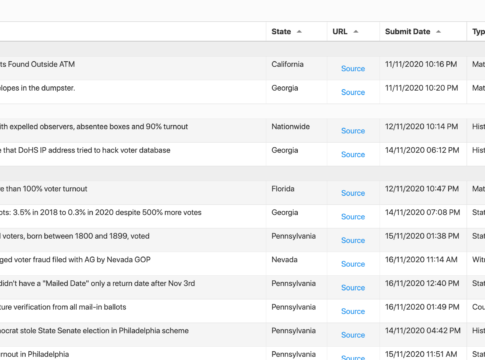Select the "rnout in Philadelphia" title cell
The image size is (485, 360).
tap(34, 354)
